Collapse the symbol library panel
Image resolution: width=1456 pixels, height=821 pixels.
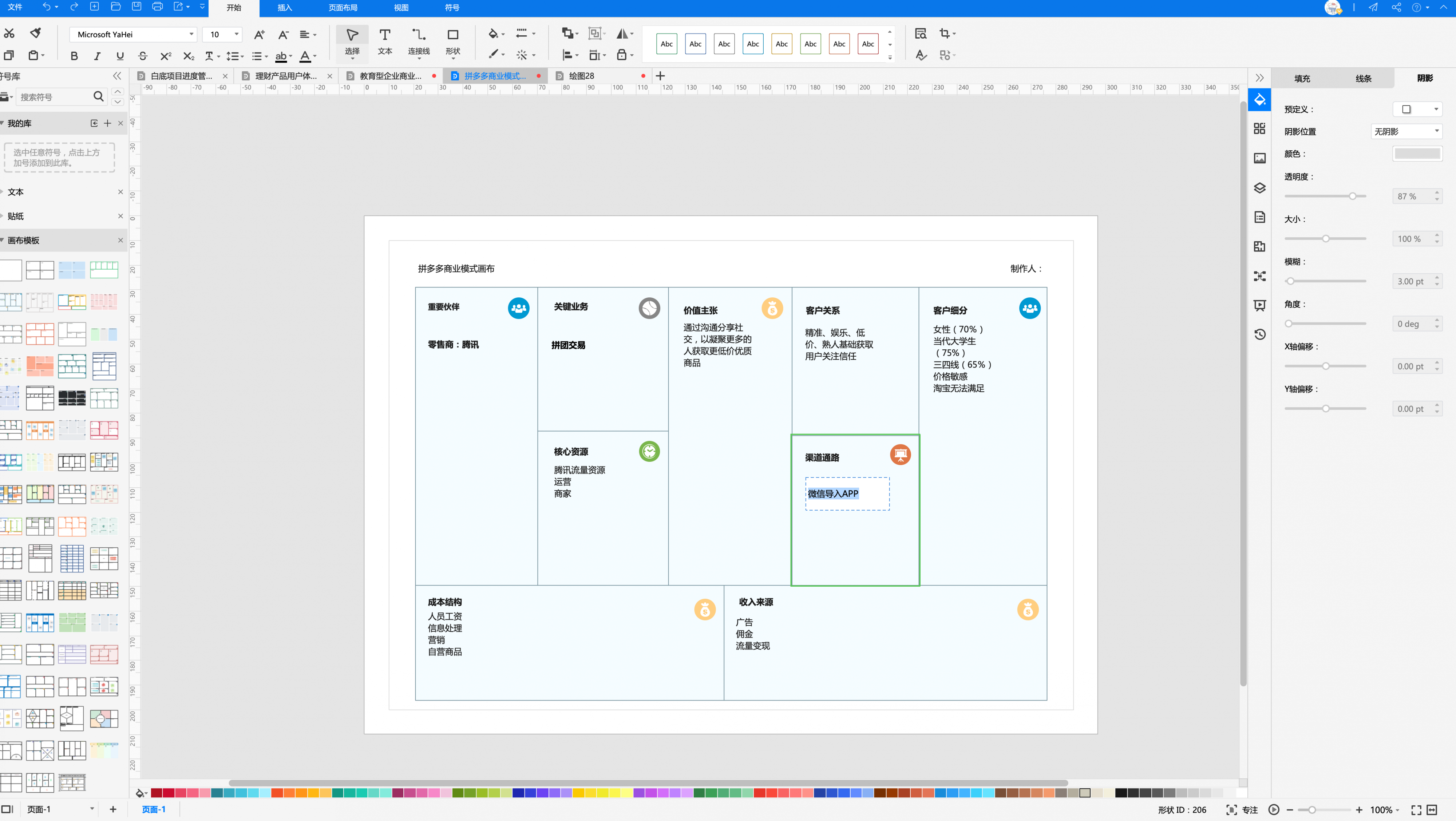point(117,76)
